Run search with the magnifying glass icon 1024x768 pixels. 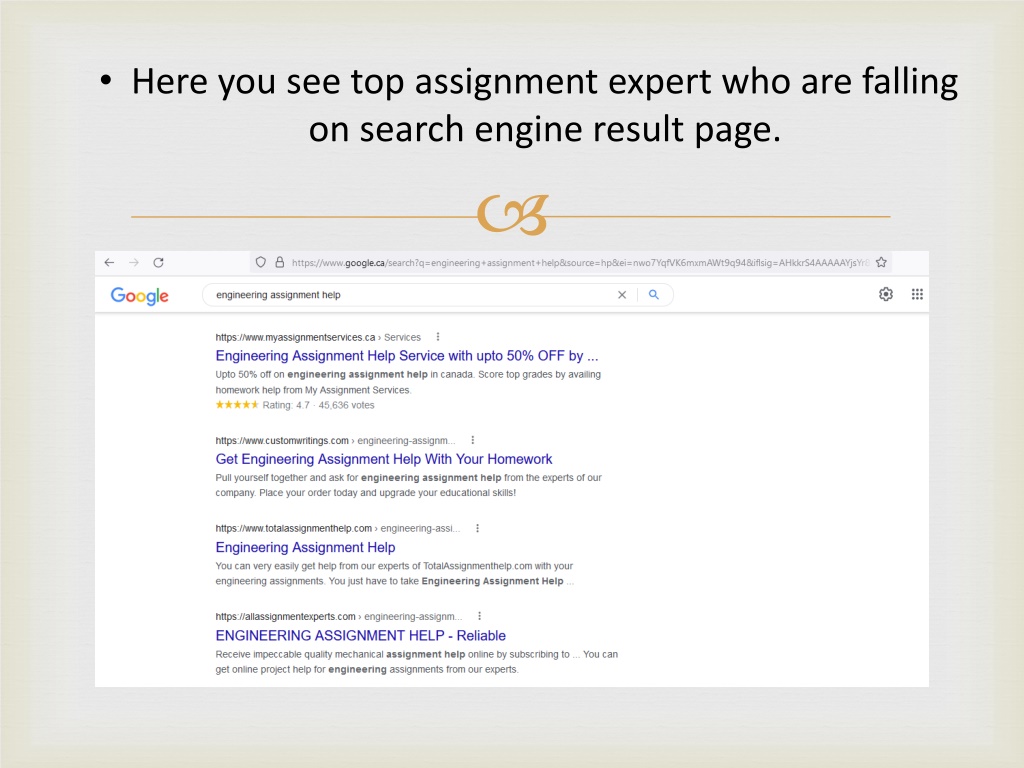tap(654, 295)
